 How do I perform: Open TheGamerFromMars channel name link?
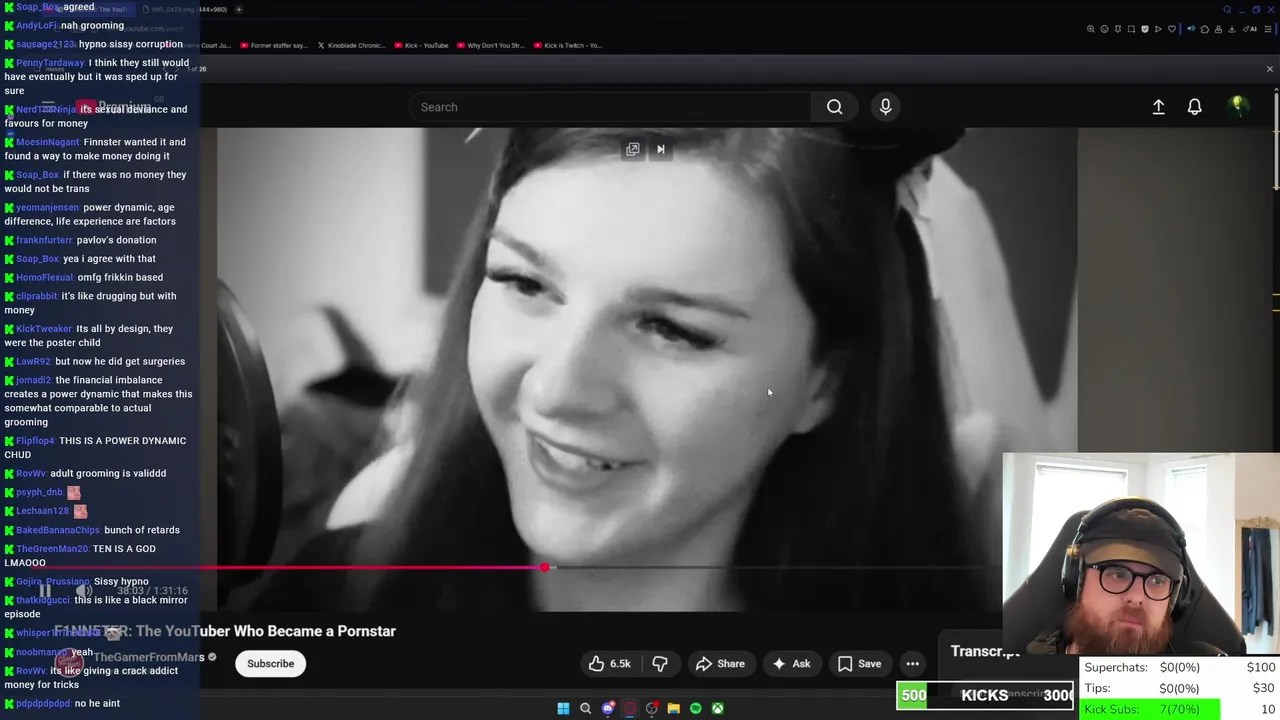149,657
